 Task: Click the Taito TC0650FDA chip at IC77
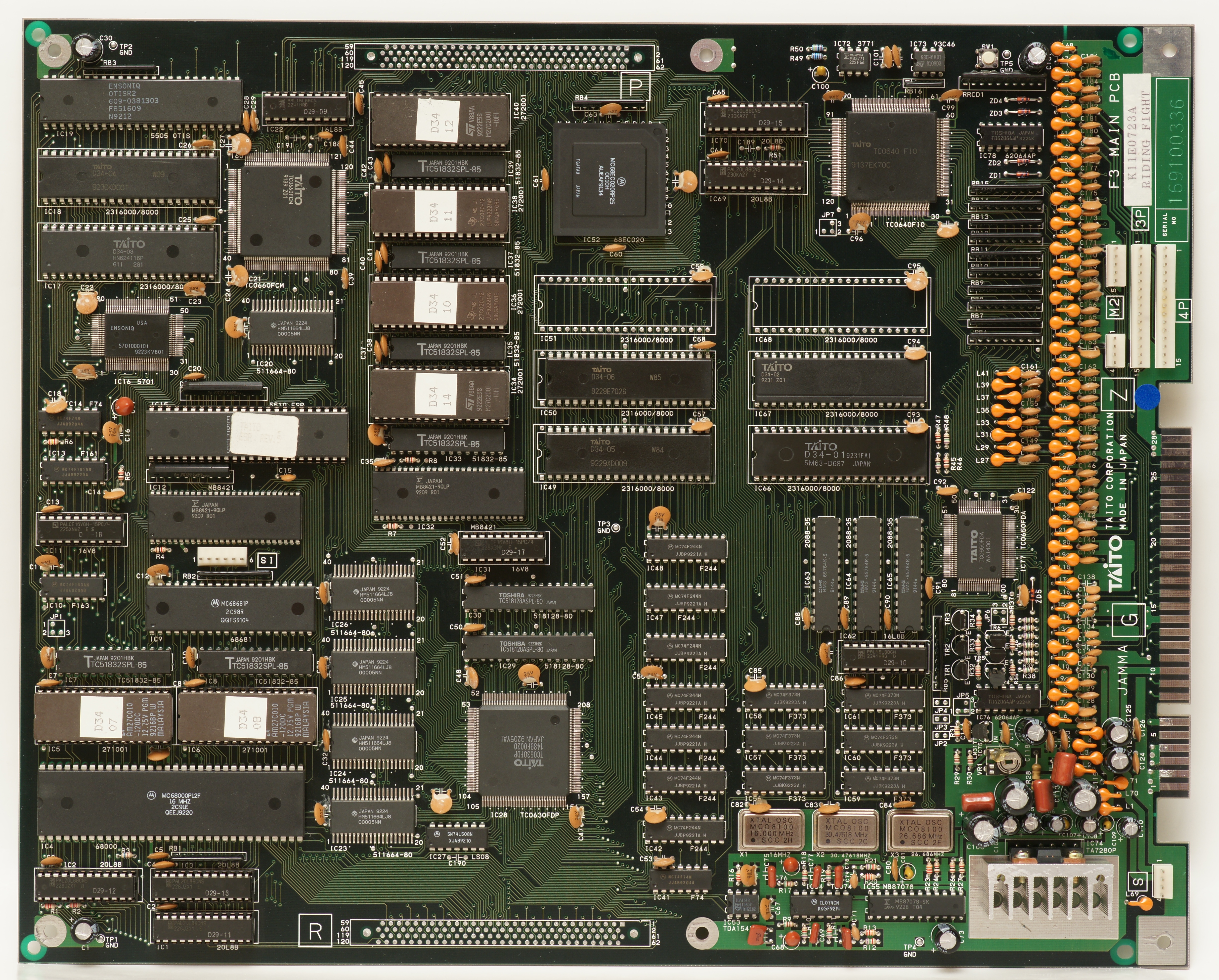click(x=979, y=545)
